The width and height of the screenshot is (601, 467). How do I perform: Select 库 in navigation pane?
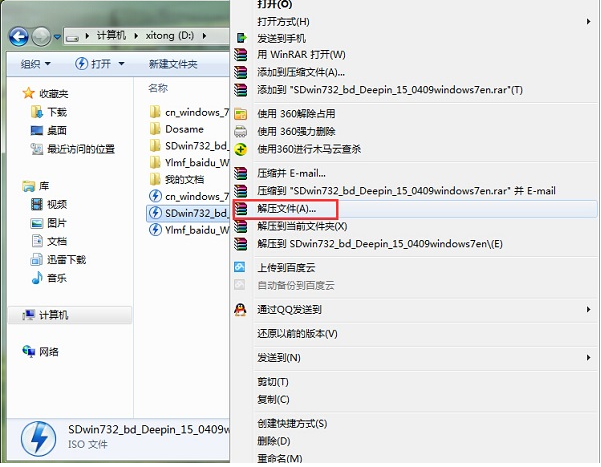(36, 186)
